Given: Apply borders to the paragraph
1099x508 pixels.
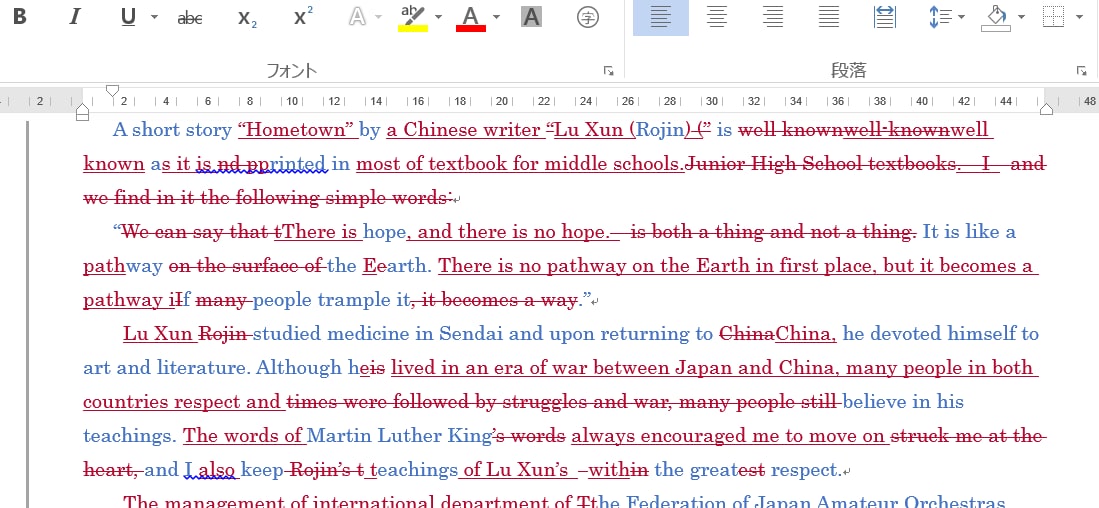Looking at the screenshot, I should [1053, 17].
